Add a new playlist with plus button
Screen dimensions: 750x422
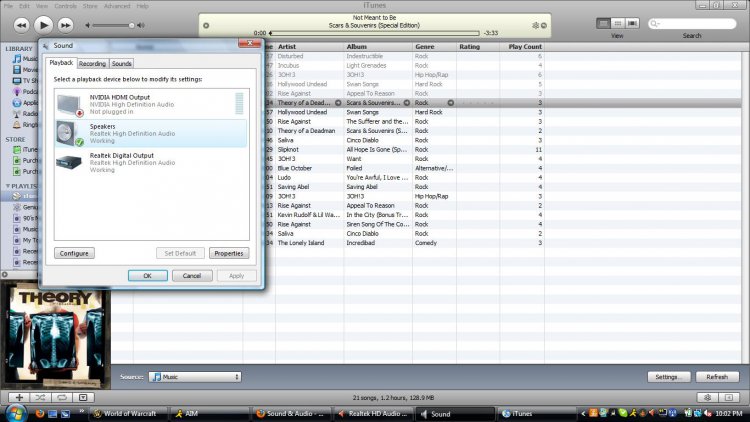click(19, 397)
